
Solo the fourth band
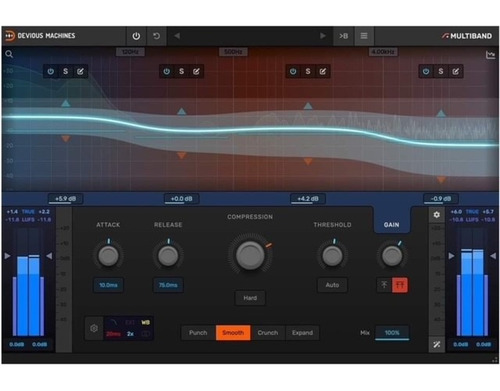(x=441, y=71)
